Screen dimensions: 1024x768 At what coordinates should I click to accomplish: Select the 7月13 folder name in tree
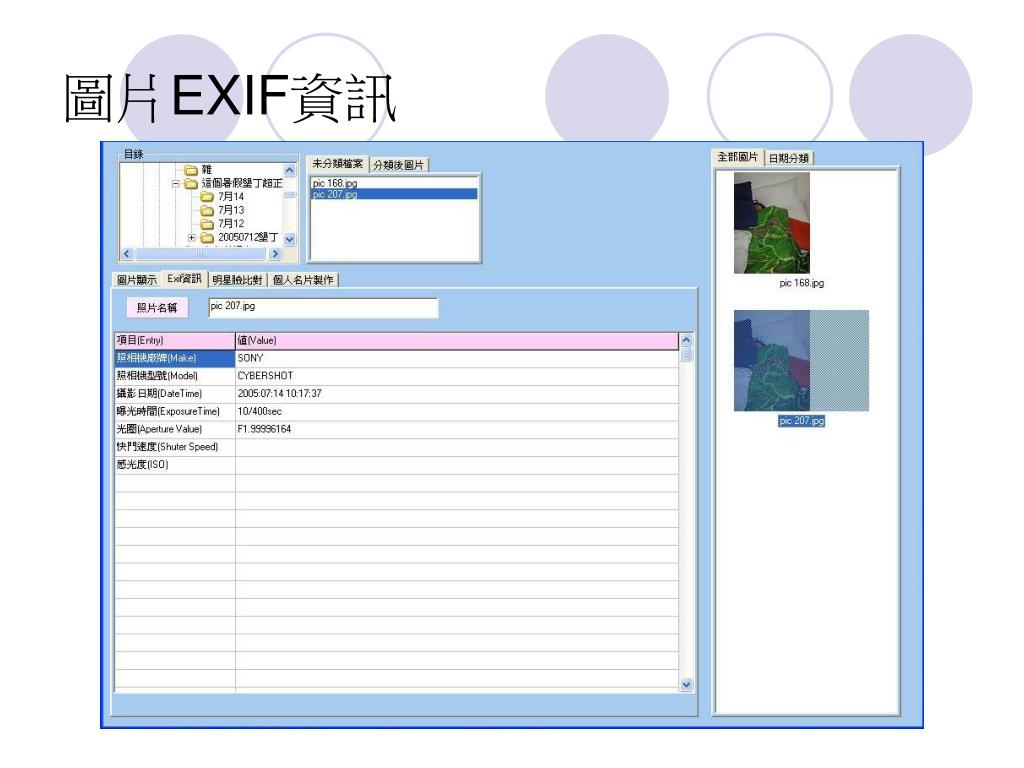click(231, 210)
